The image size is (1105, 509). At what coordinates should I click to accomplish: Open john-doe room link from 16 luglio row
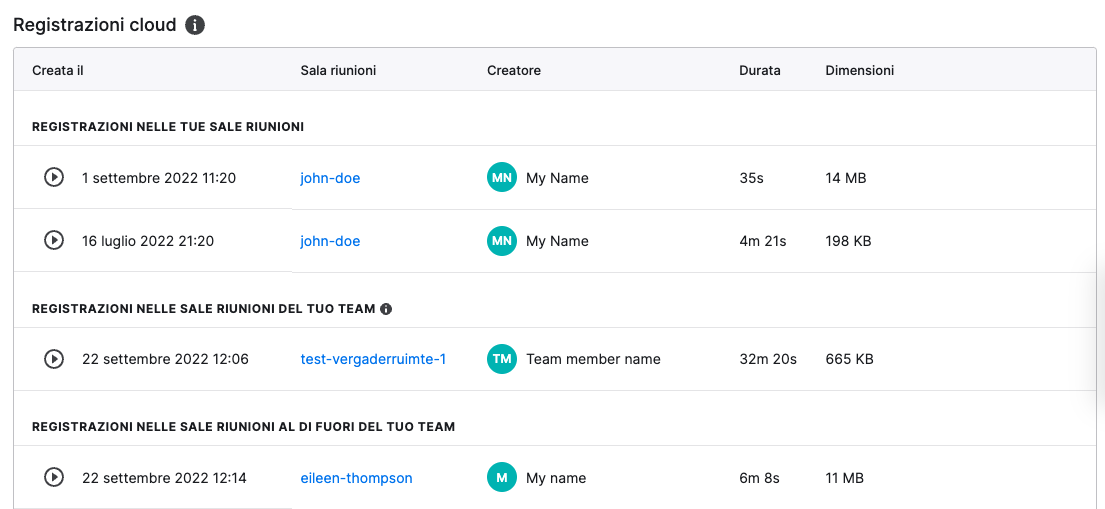(330, 241)
